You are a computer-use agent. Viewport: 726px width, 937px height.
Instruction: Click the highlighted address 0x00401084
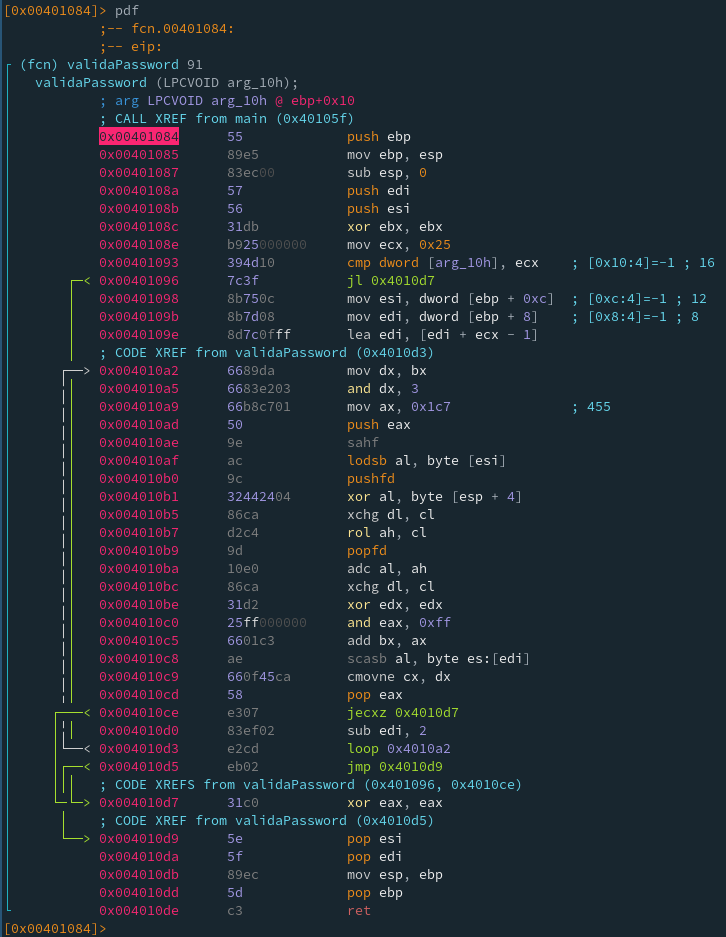(139, 137)
